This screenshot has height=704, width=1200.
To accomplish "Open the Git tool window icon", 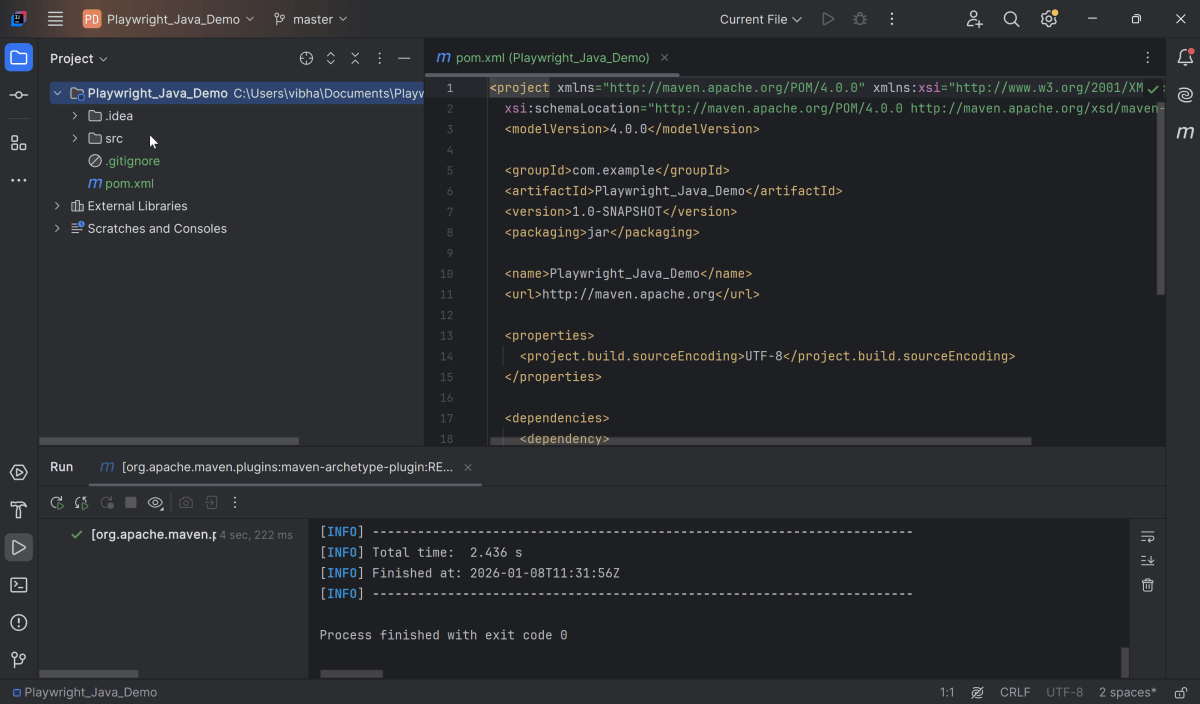I will pos(18,660).
